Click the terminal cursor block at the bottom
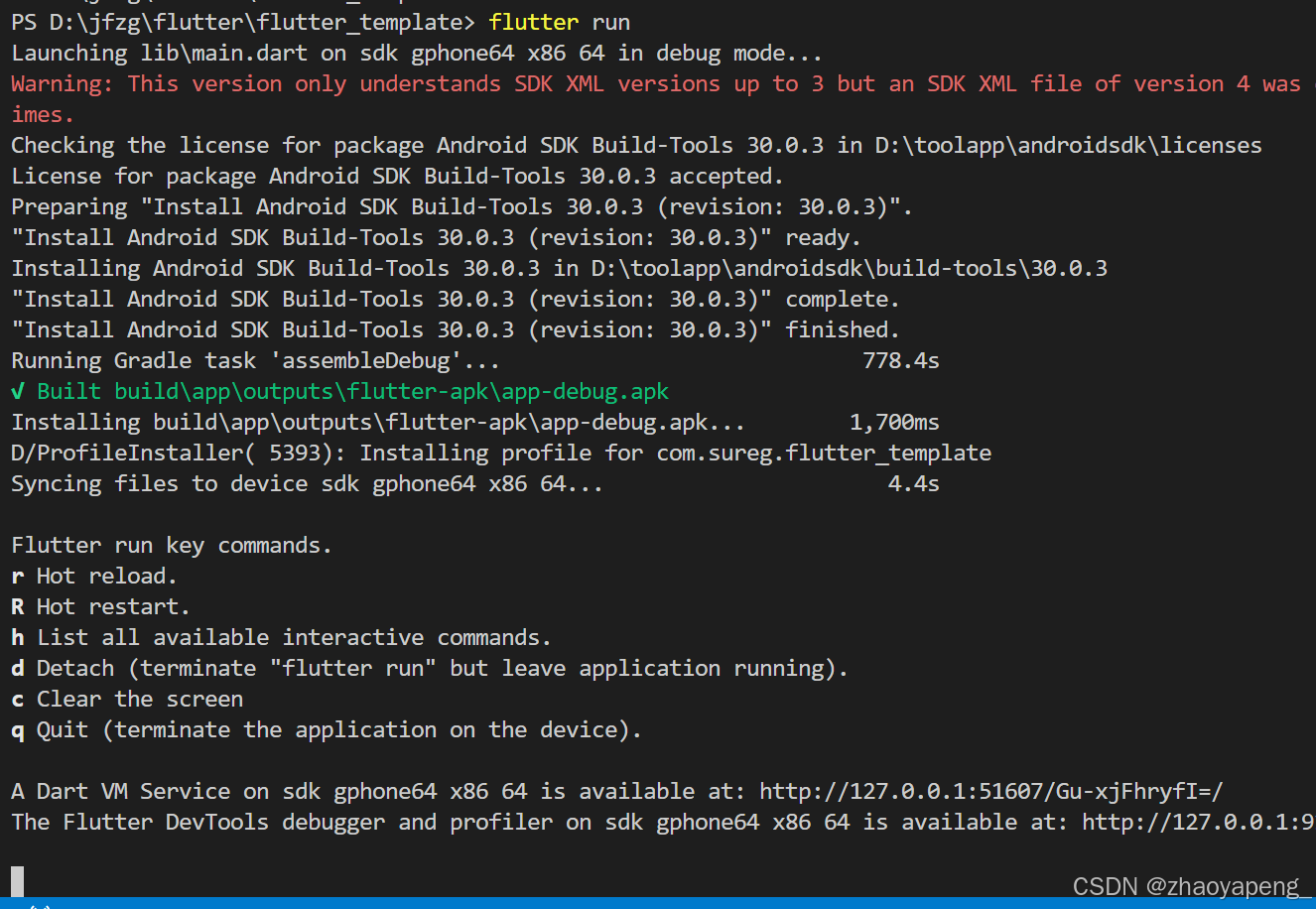Viewport: 1316px width, 909px height. coord(17,881)
